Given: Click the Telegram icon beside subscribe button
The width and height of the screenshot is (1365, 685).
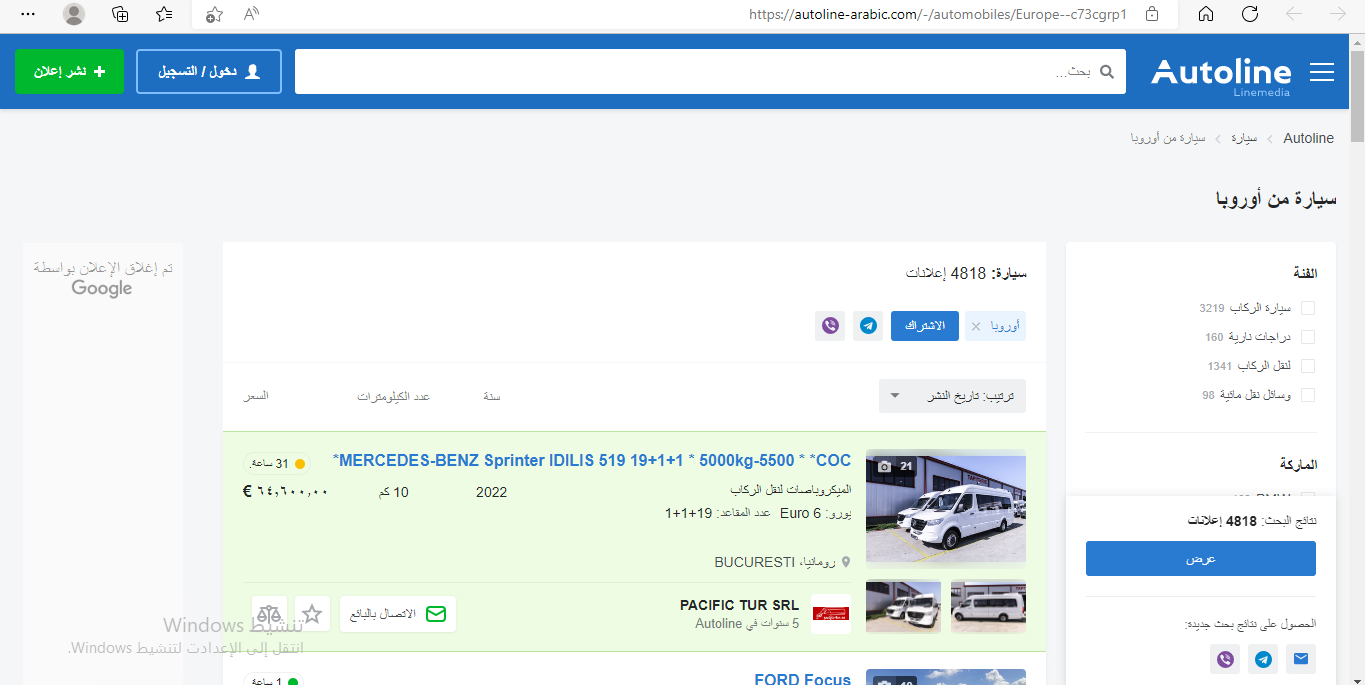Looking at the screenshot, I should click(868, 326).
